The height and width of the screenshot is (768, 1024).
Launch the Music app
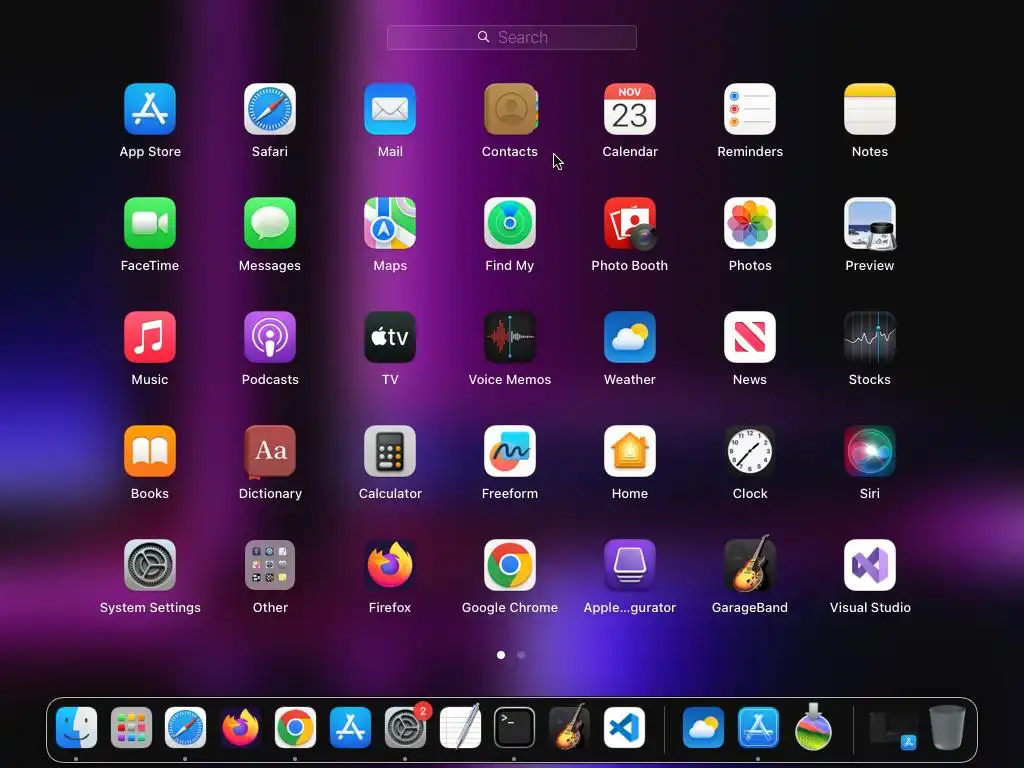coord(150,337)
